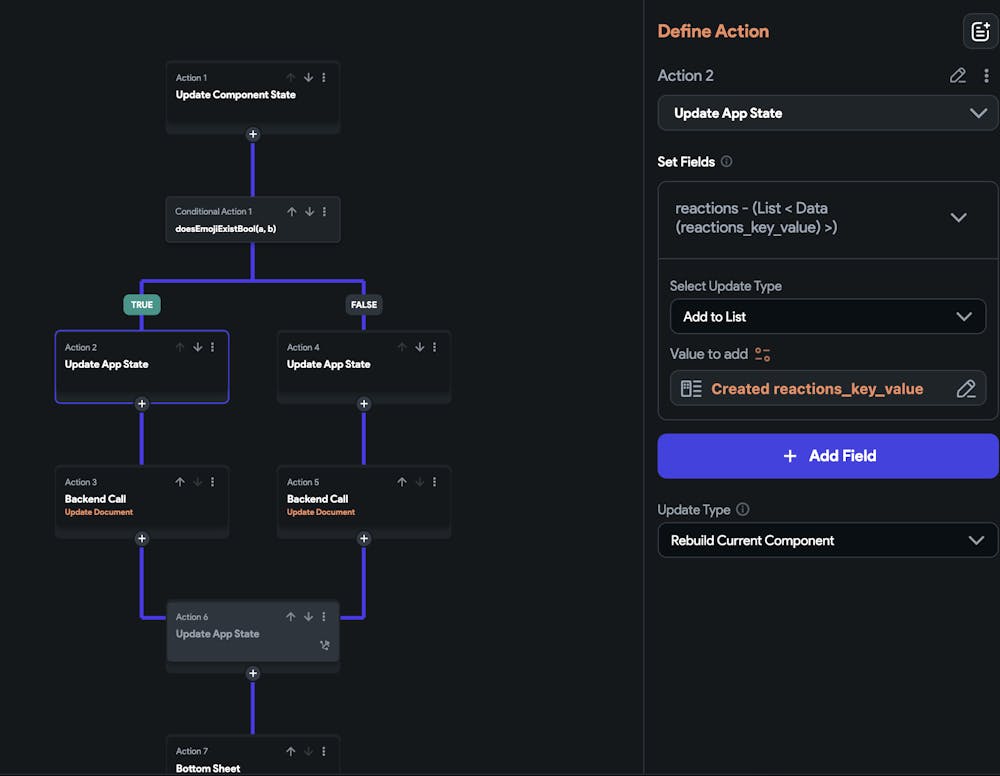The image size is (1000, 776).
Task: Click the branch icon on Action 6 node
Action: click(x=324, y=645)
